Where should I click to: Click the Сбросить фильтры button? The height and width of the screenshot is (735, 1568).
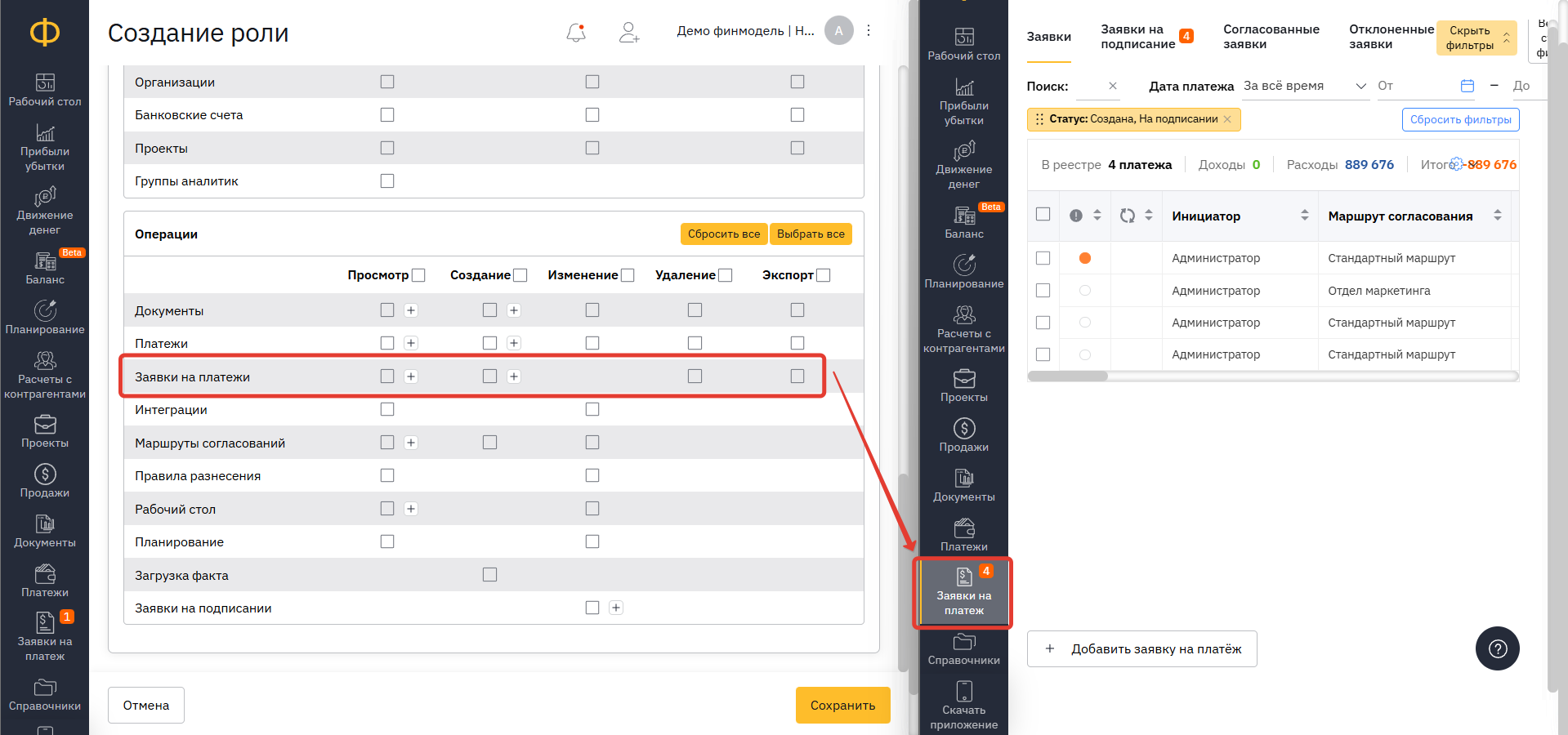(x=1460, y=119)
